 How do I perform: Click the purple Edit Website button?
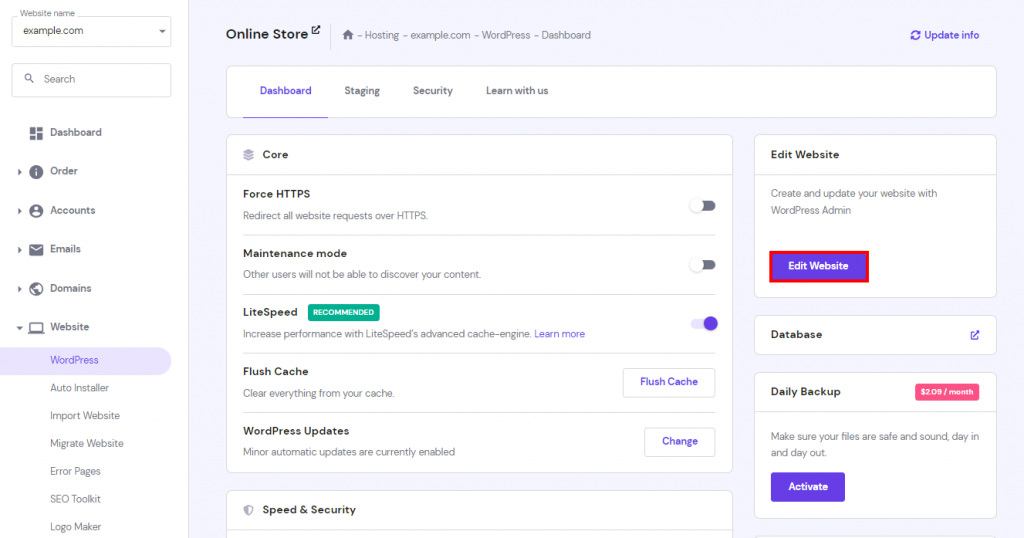click(x=818, y=266)
